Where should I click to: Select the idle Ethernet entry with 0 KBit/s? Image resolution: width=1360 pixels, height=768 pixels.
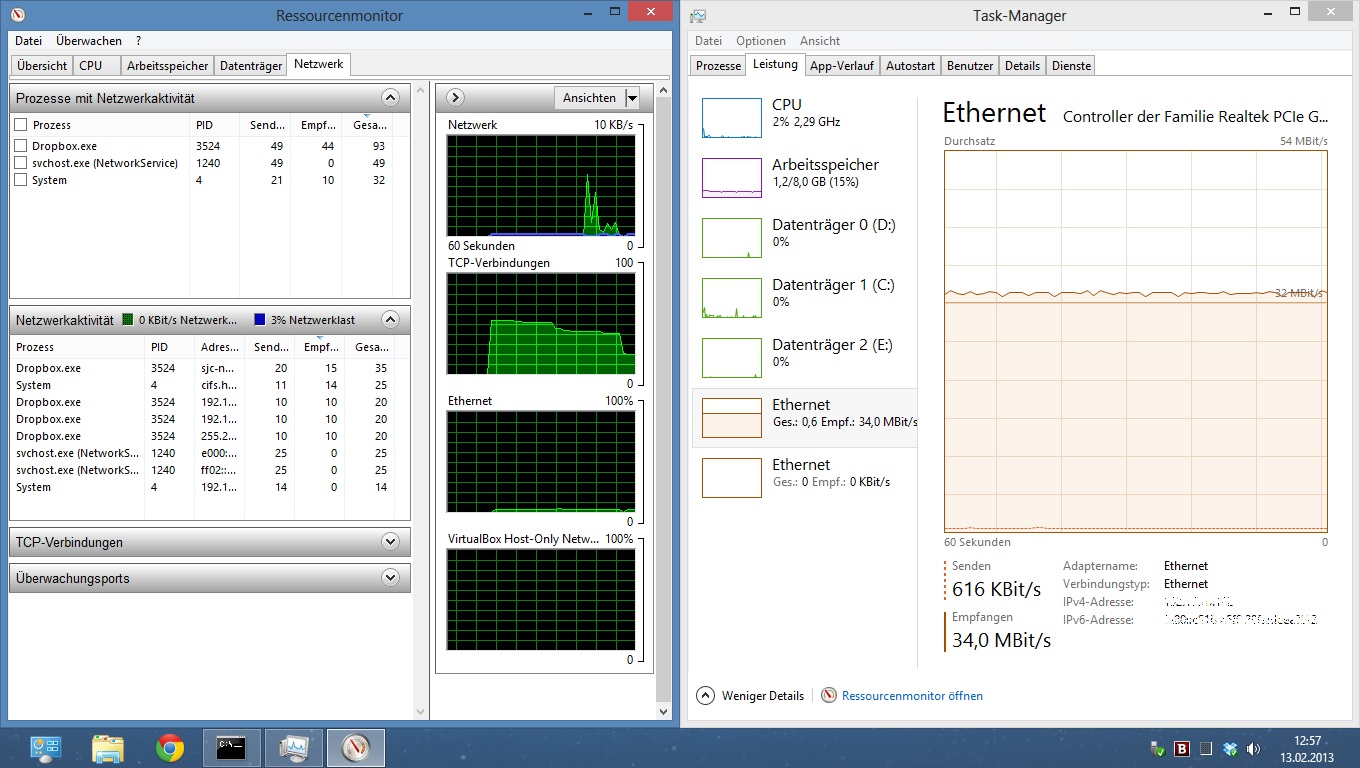tap(804, 478)
